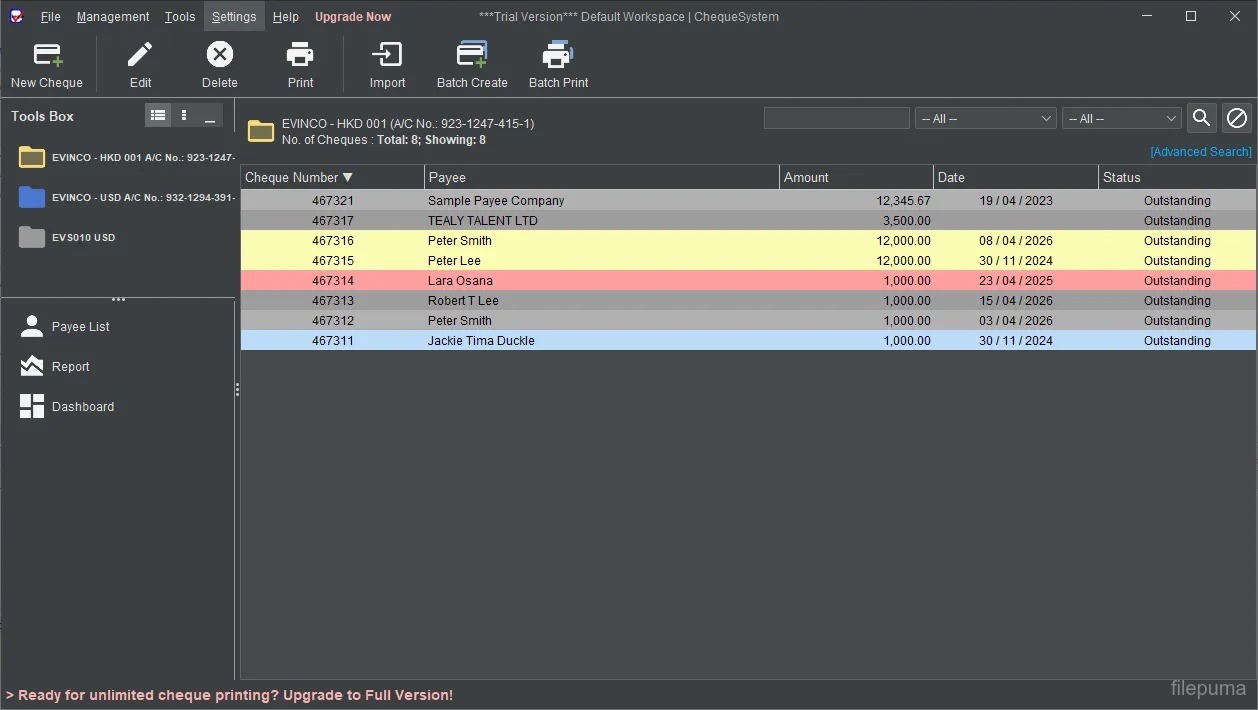Click the search text field

click(x=836, y=118)
